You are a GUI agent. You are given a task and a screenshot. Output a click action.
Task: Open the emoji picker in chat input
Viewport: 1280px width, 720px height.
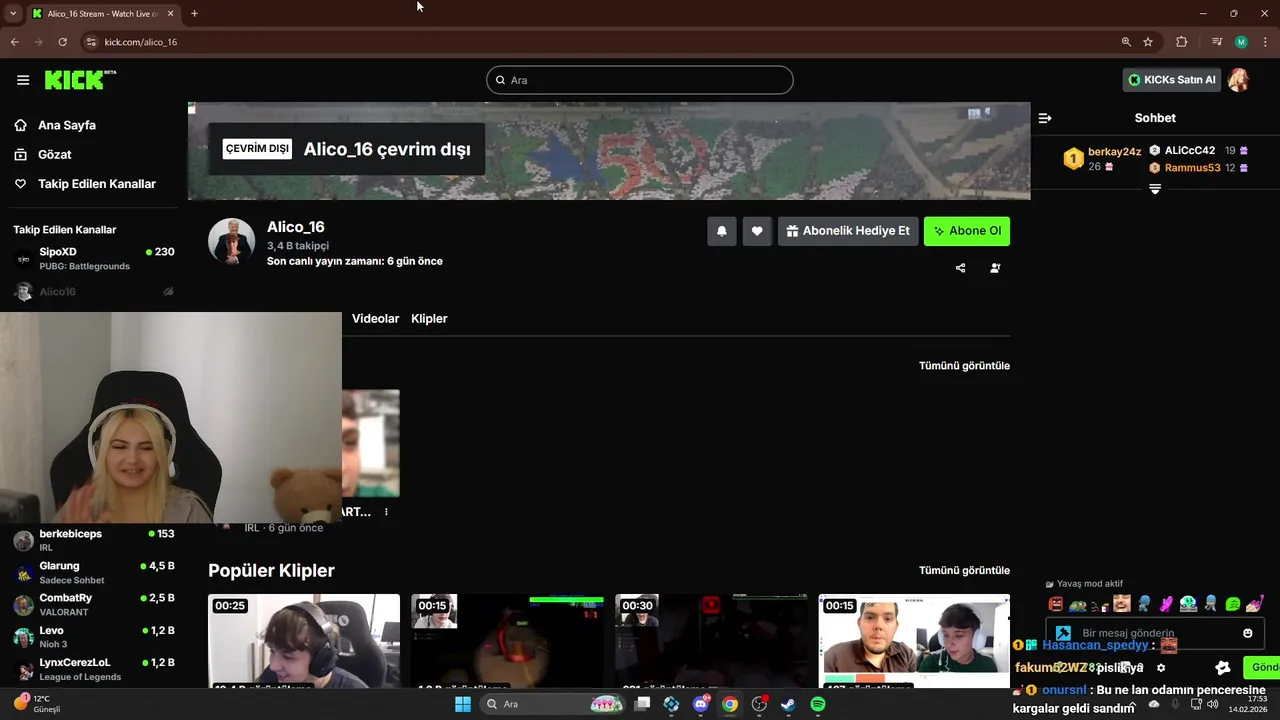click(1247, 633)
